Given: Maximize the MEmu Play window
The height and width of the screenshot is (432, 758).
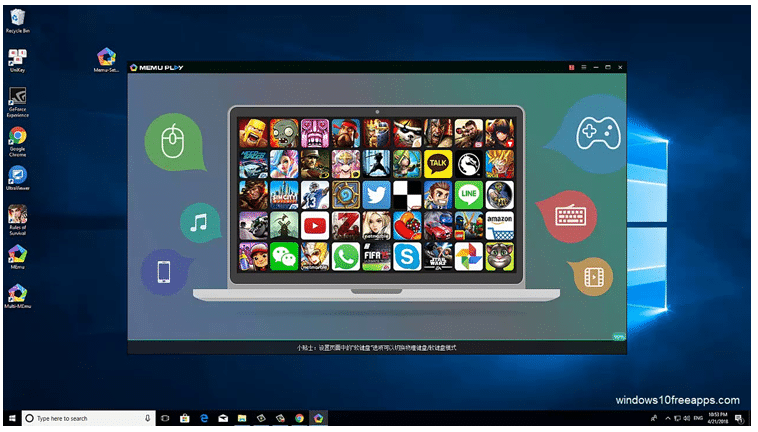Looking at the screenshot, I should 608,68.
